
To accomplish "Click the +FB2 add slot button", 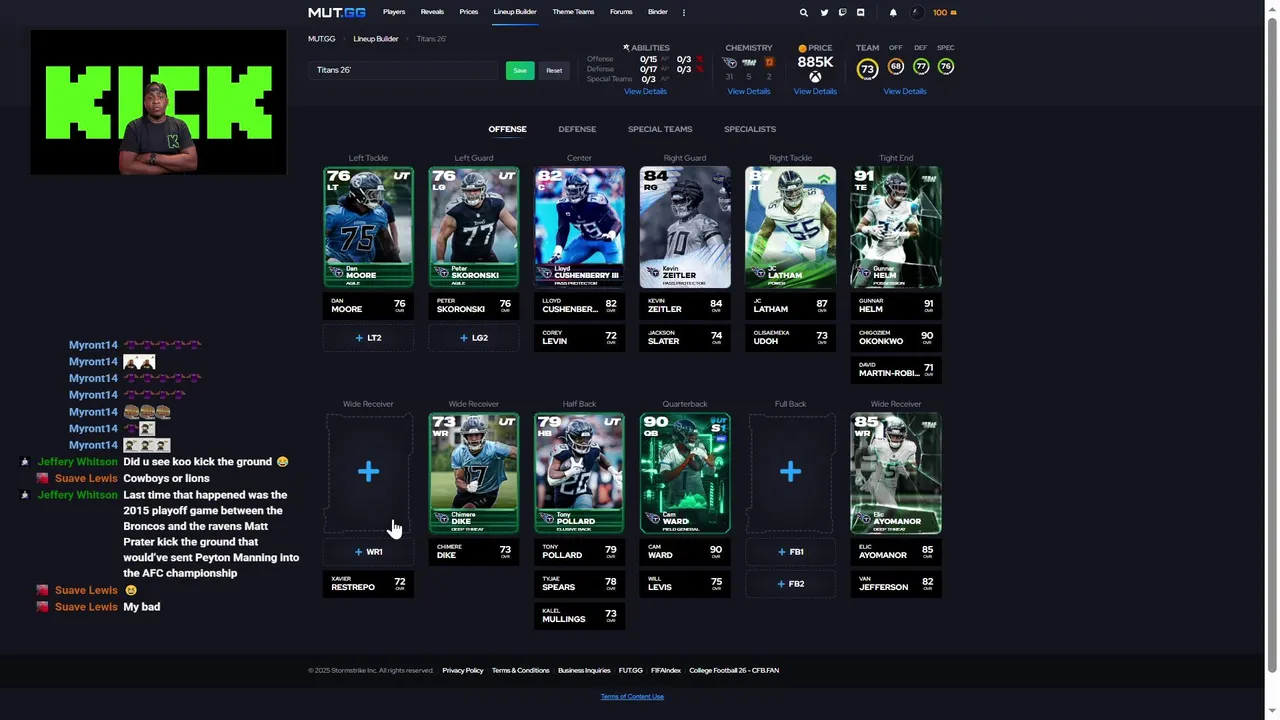I will [x=790, y=584].
